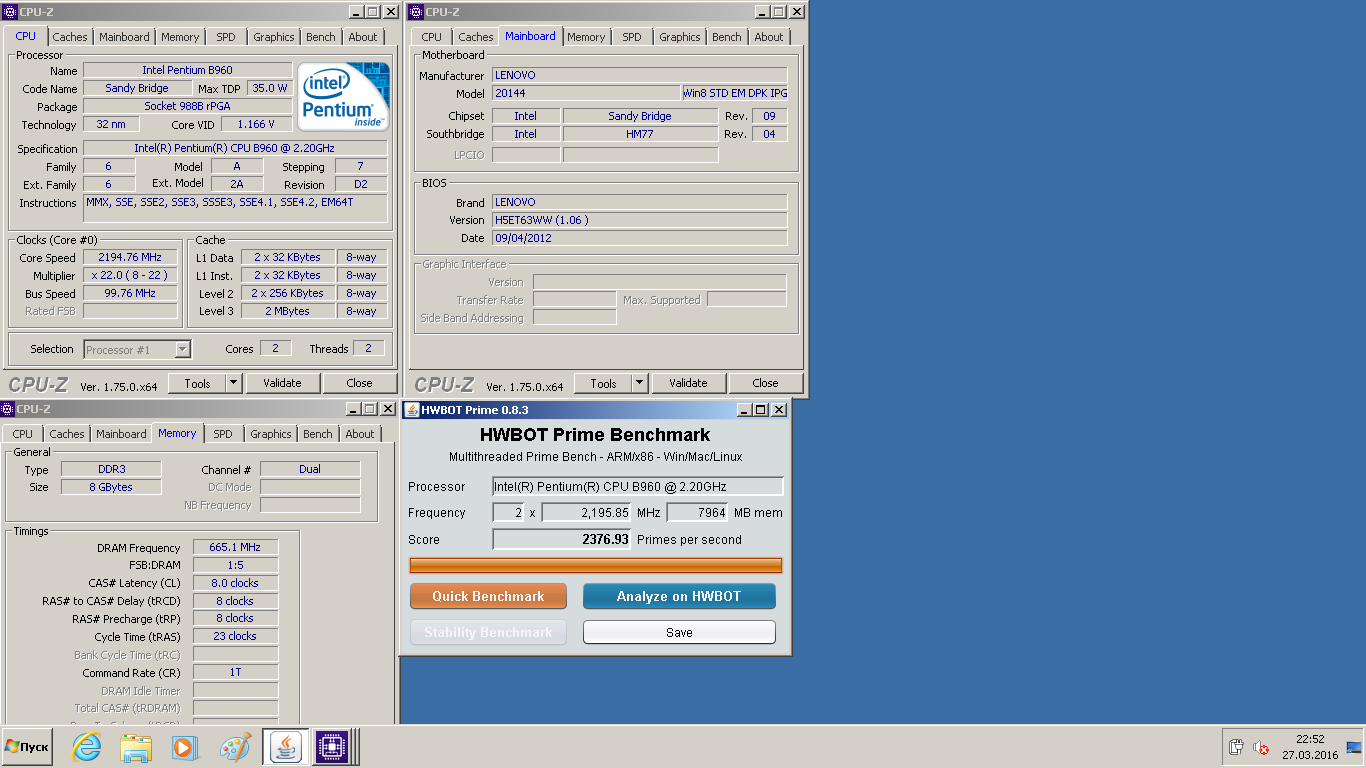1366x768 pixels.
Task: Expand Tools dropdown arrow in Mainboard window
Action: coord(640,383)
